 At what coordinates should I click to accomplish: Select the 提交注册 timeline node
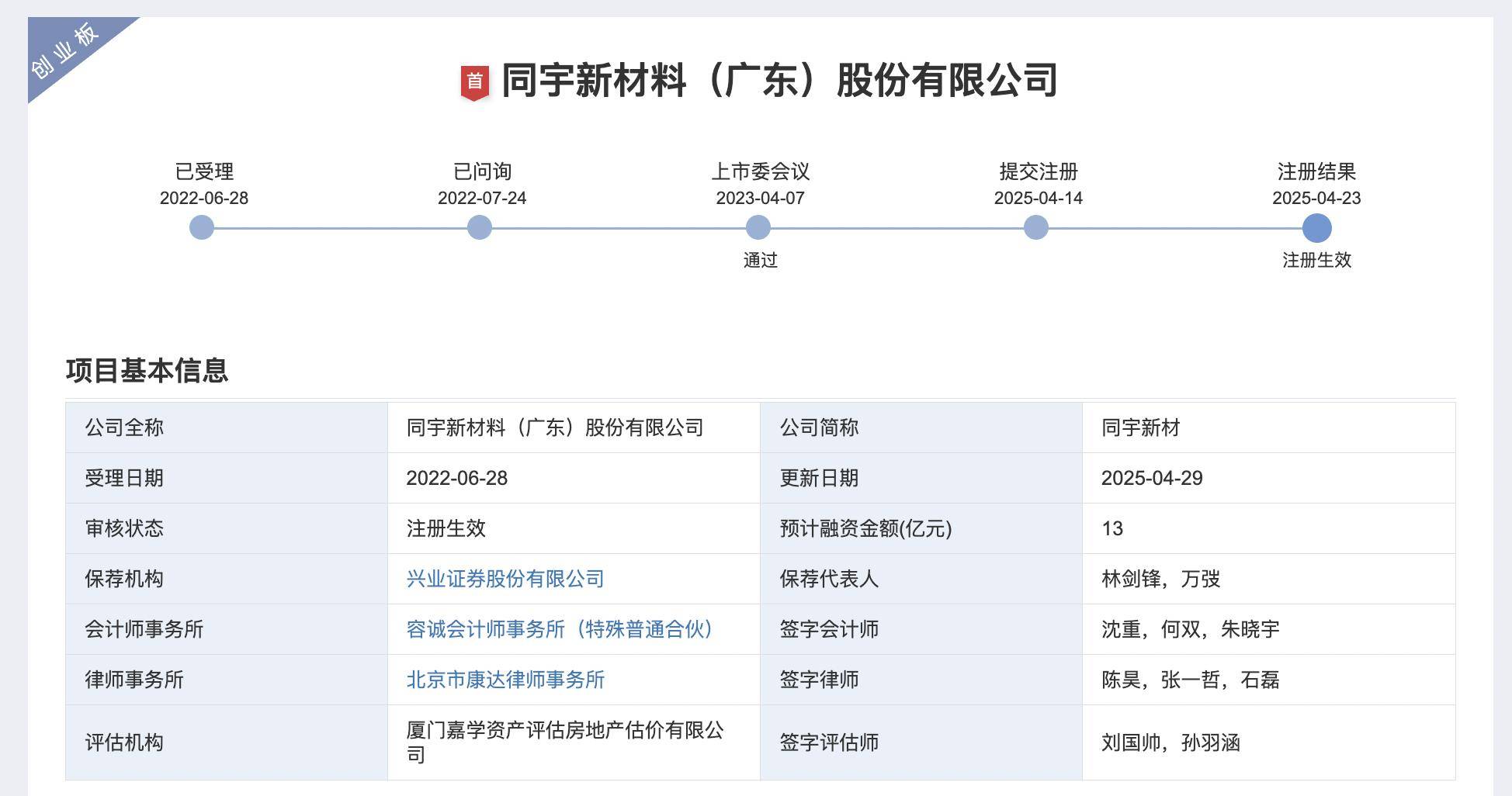[x=1036, y=227]
